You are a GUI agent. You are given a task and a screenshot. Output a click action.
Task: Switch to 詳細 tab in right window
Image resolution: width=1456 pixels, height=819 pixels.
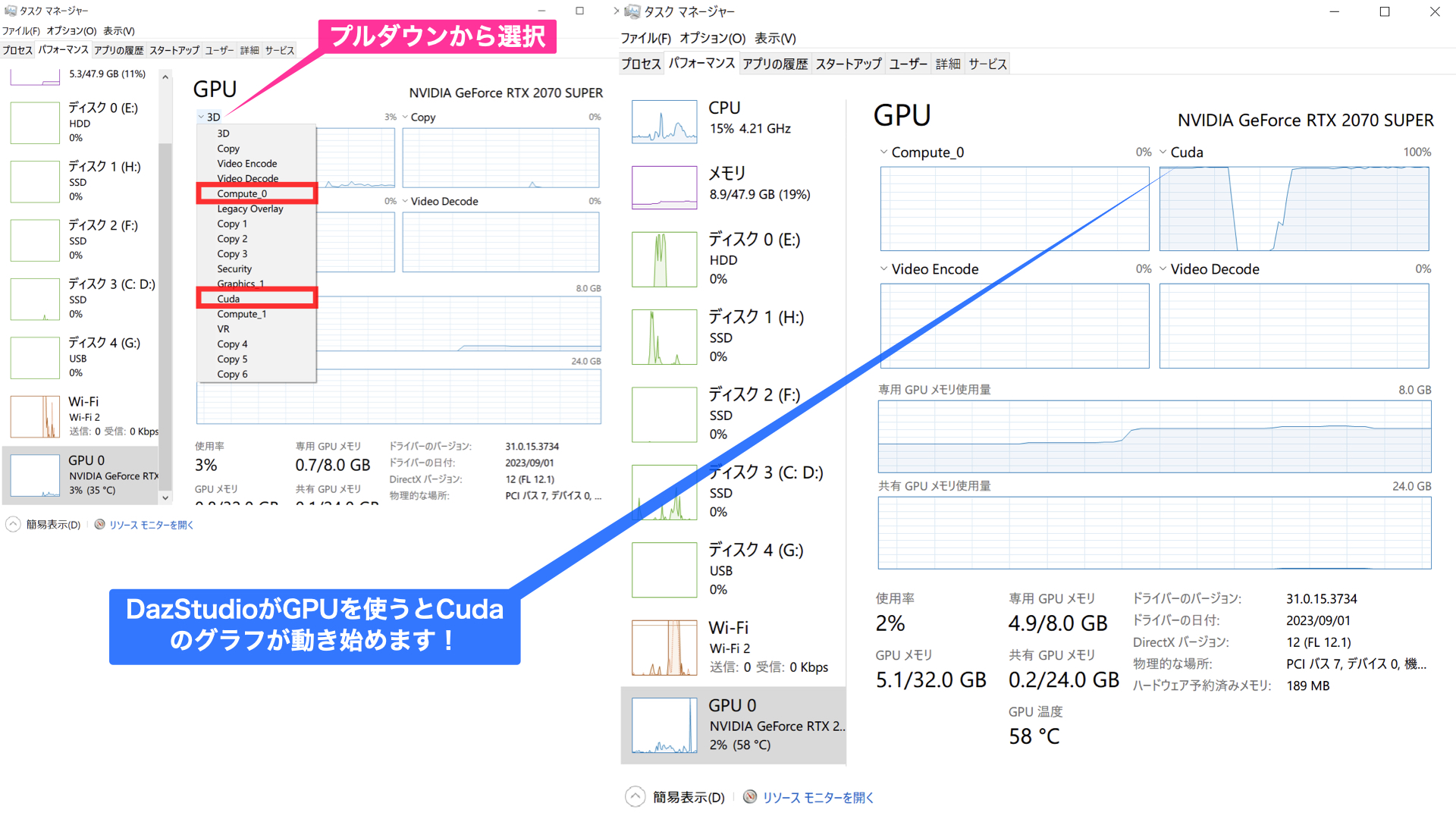tap(948, 64)
